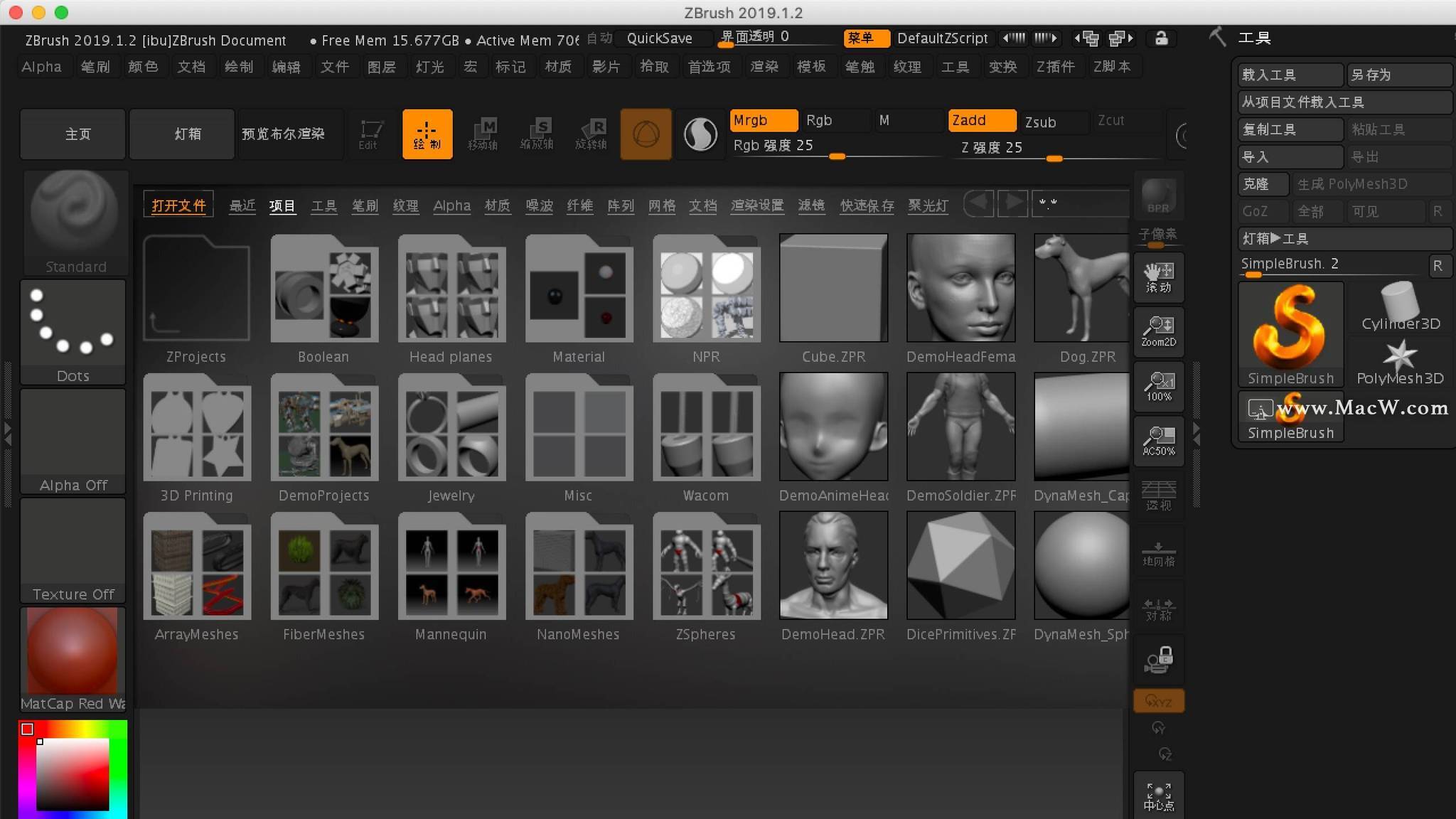This screenshot has height=819, width=1456.
Task: Switch to the 快速保存 tab
Action: (867, 205)
